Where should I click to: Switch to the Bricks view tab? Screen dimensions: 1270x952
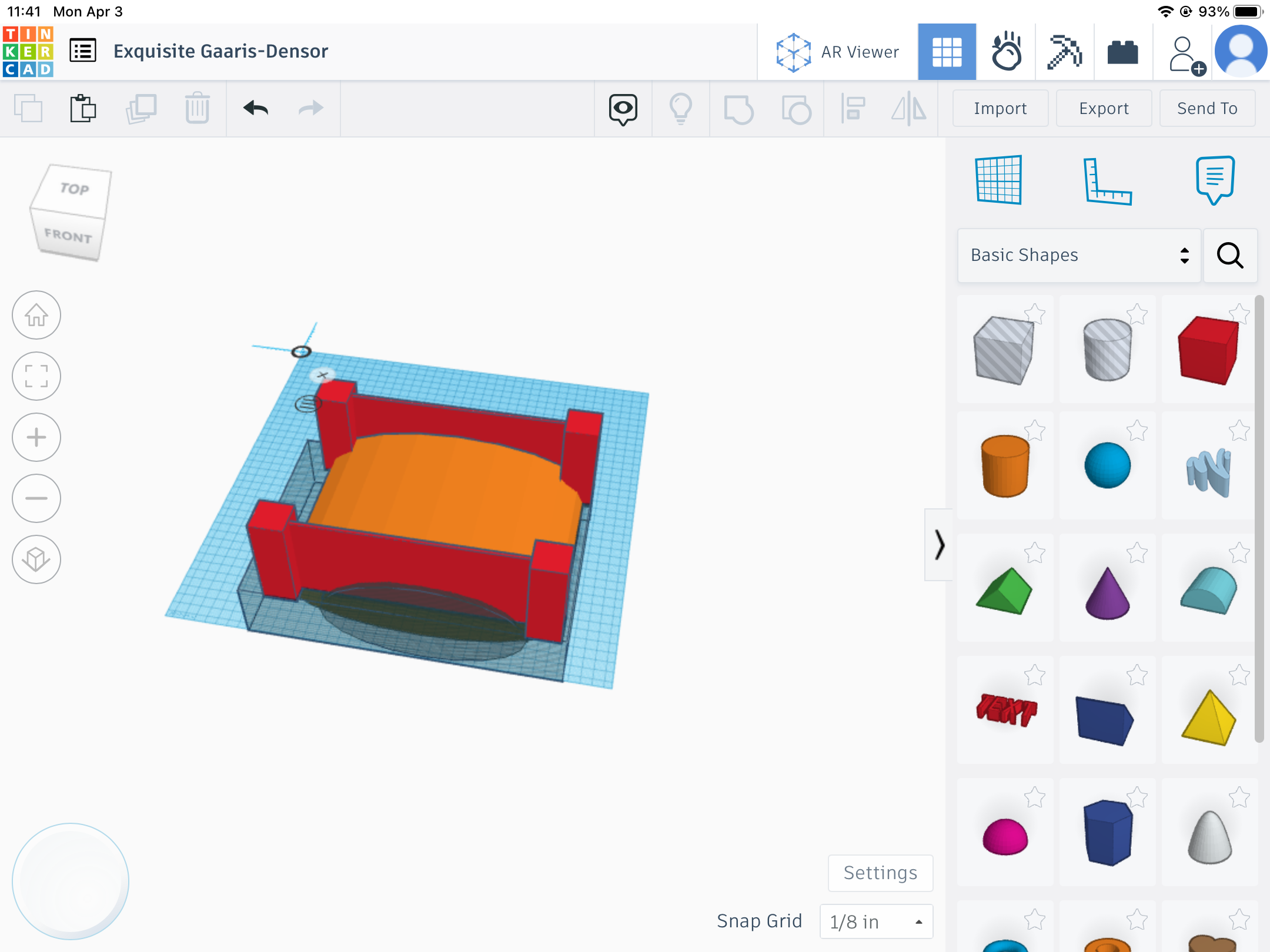(x=1122, y=52)
